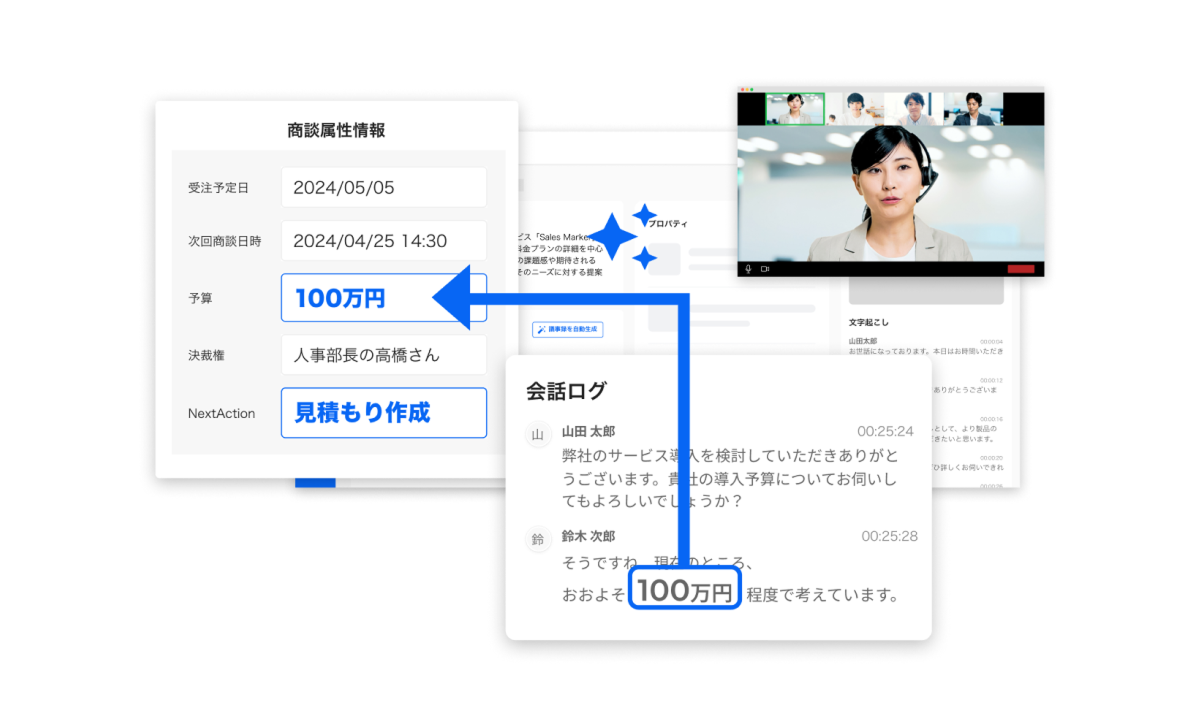Viewport: 1181px width, 711px height.
Task: Click the highlighted 100万円 in conversation log
Action: click(685, 591)
